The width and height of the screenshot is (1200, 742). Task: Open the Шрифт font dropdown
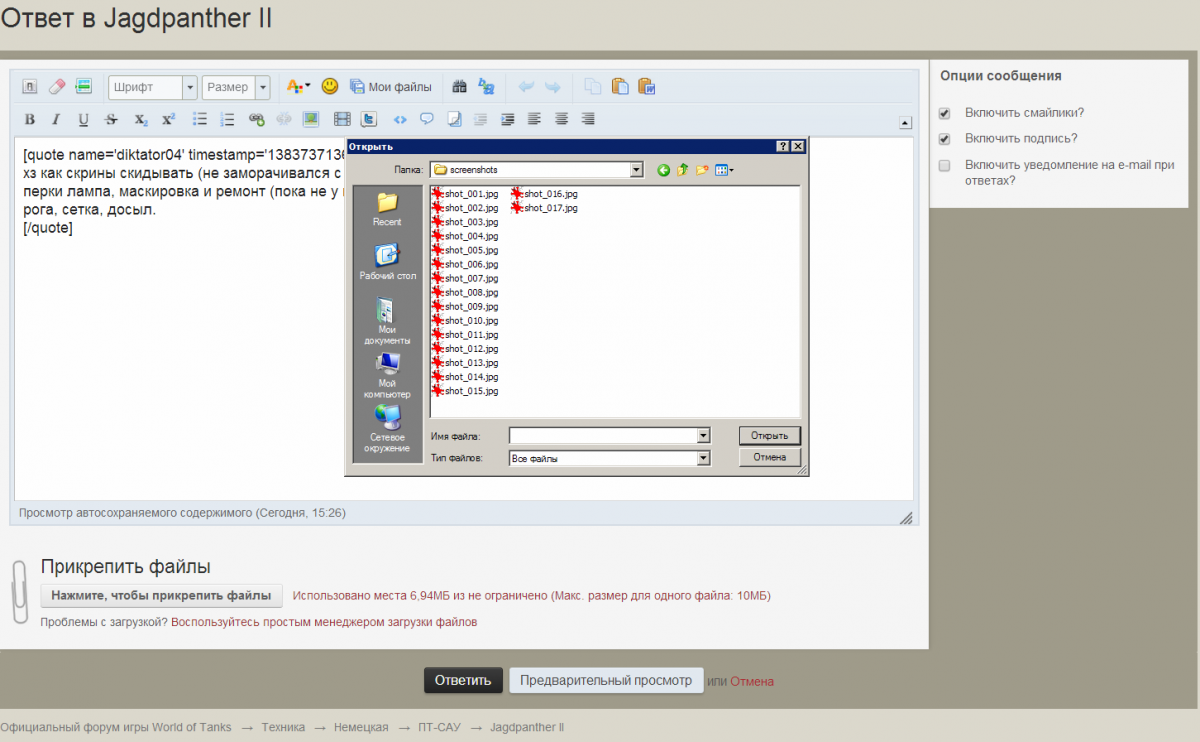[153, 87]
